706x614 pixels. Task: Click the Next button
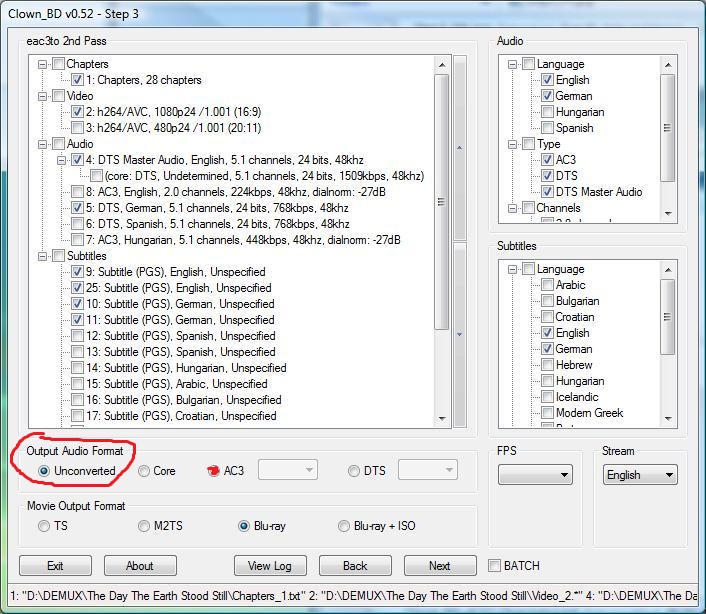pos(439,566)
